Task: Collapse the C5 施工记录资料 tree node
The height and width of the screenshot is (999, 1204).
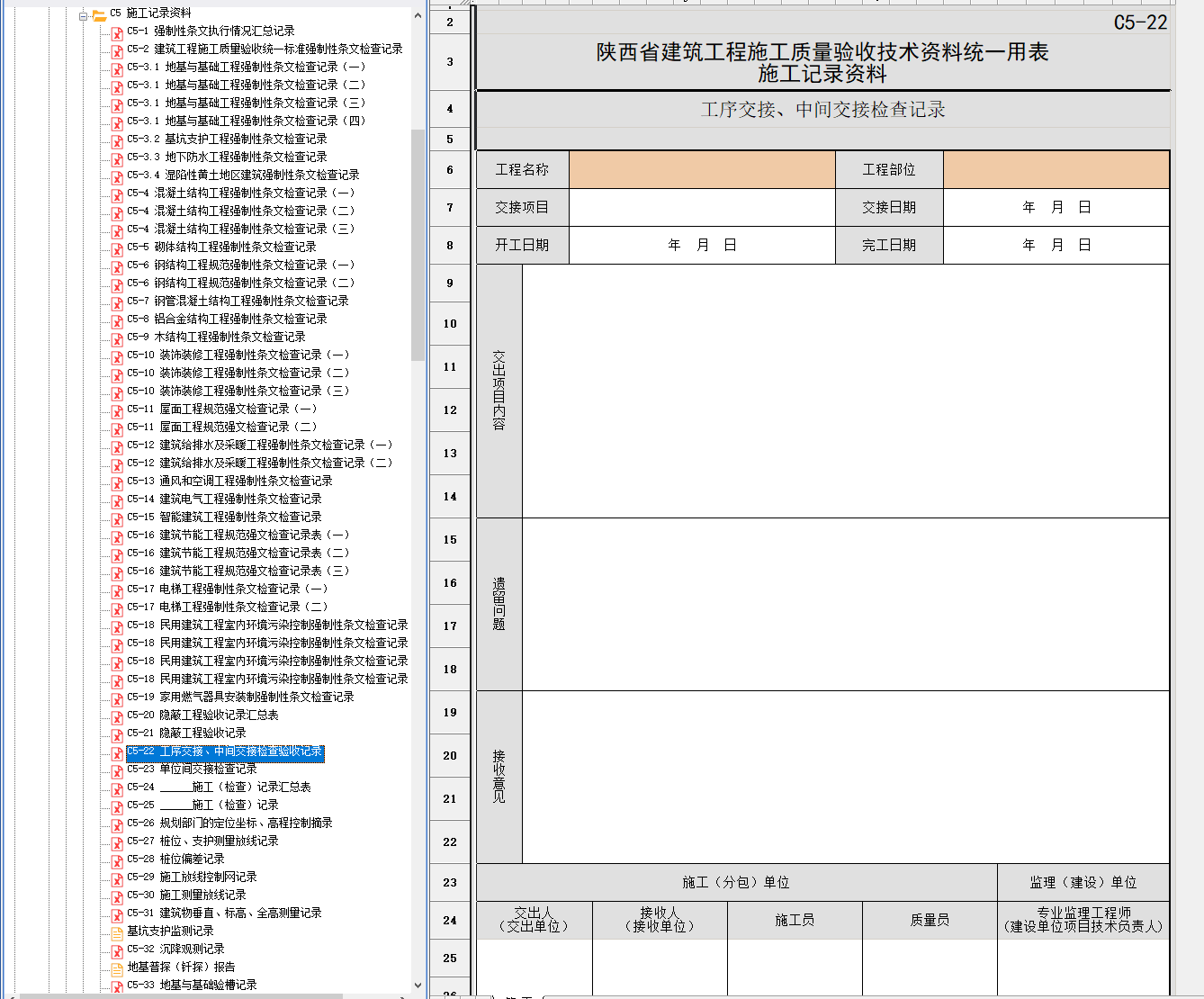Action: click(84, 15)
